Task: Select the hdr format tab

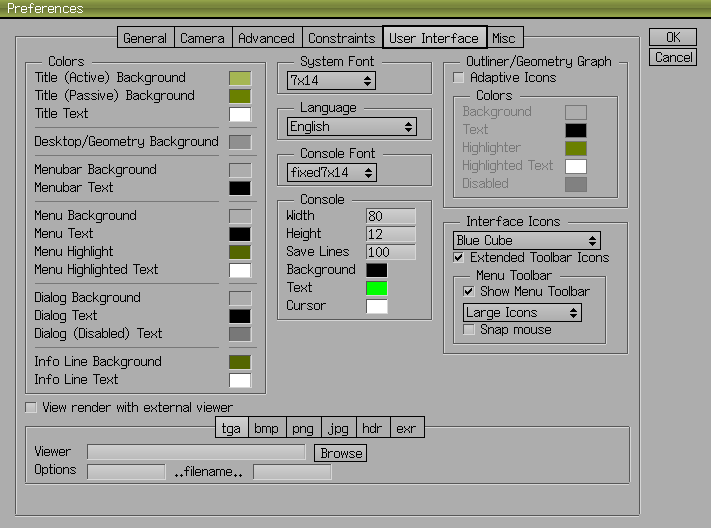Action: [x=373, y=428]
